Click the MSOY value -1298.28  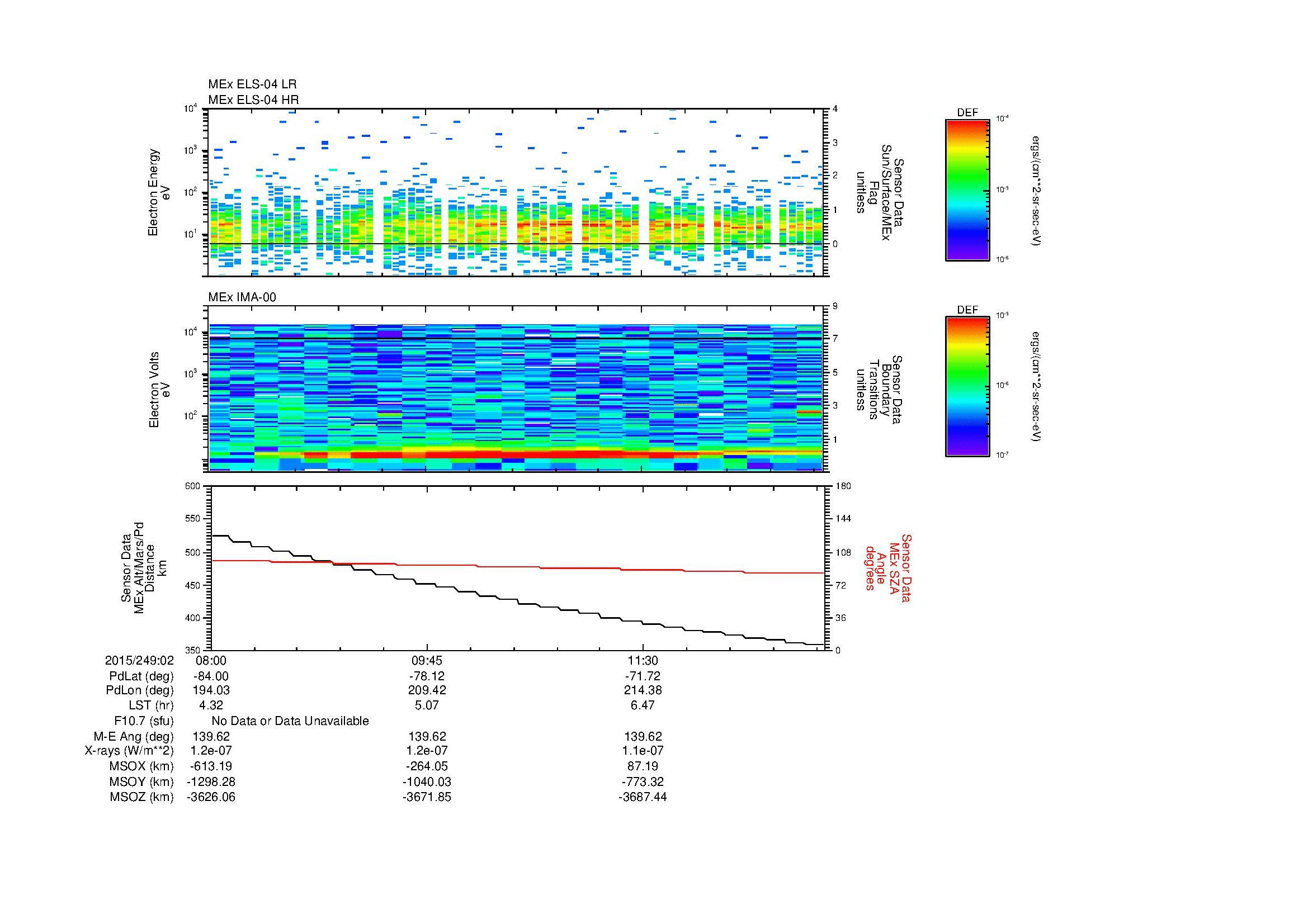point(211,781)
